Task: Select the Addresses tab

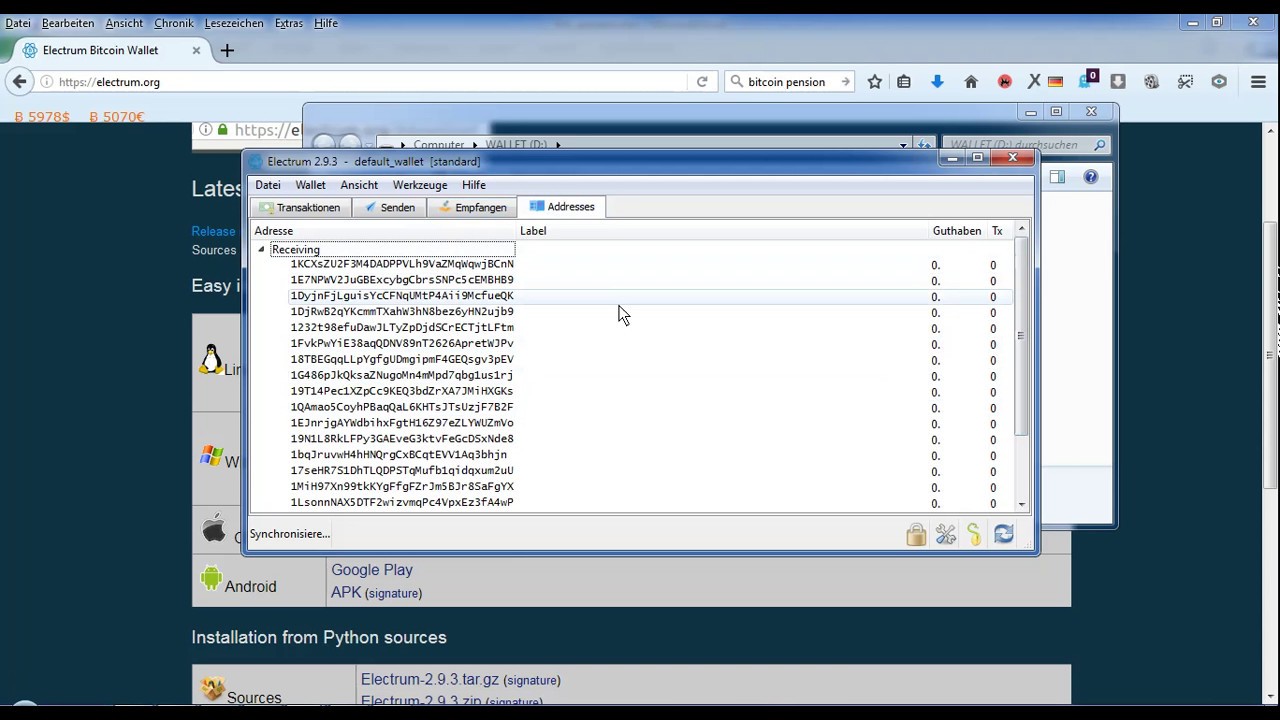Action: 562,207
